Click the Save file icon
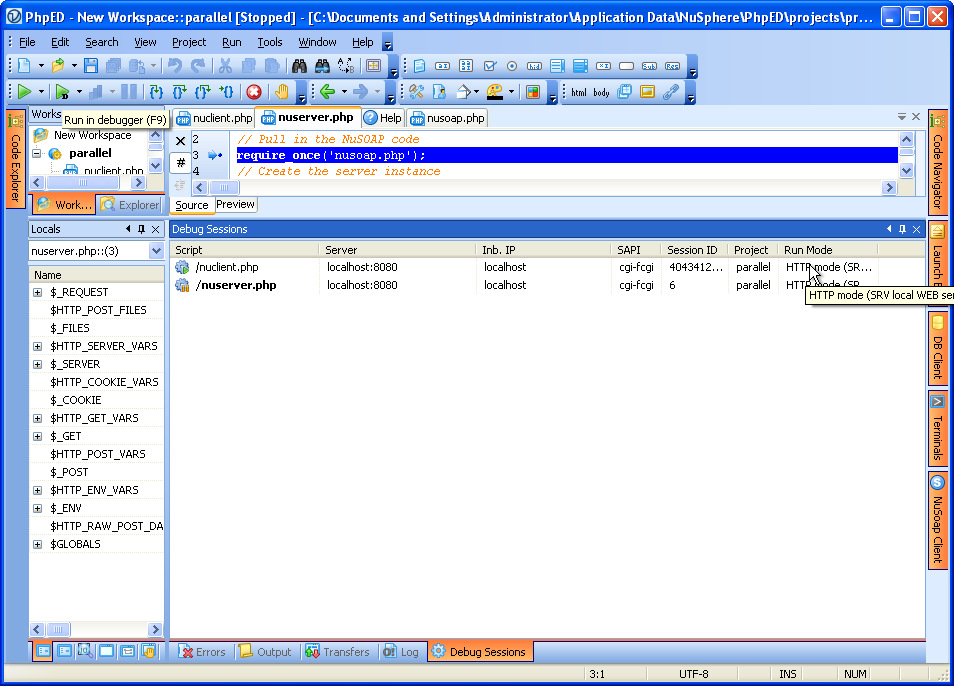The image size is (954, 686). pos(91,66)
